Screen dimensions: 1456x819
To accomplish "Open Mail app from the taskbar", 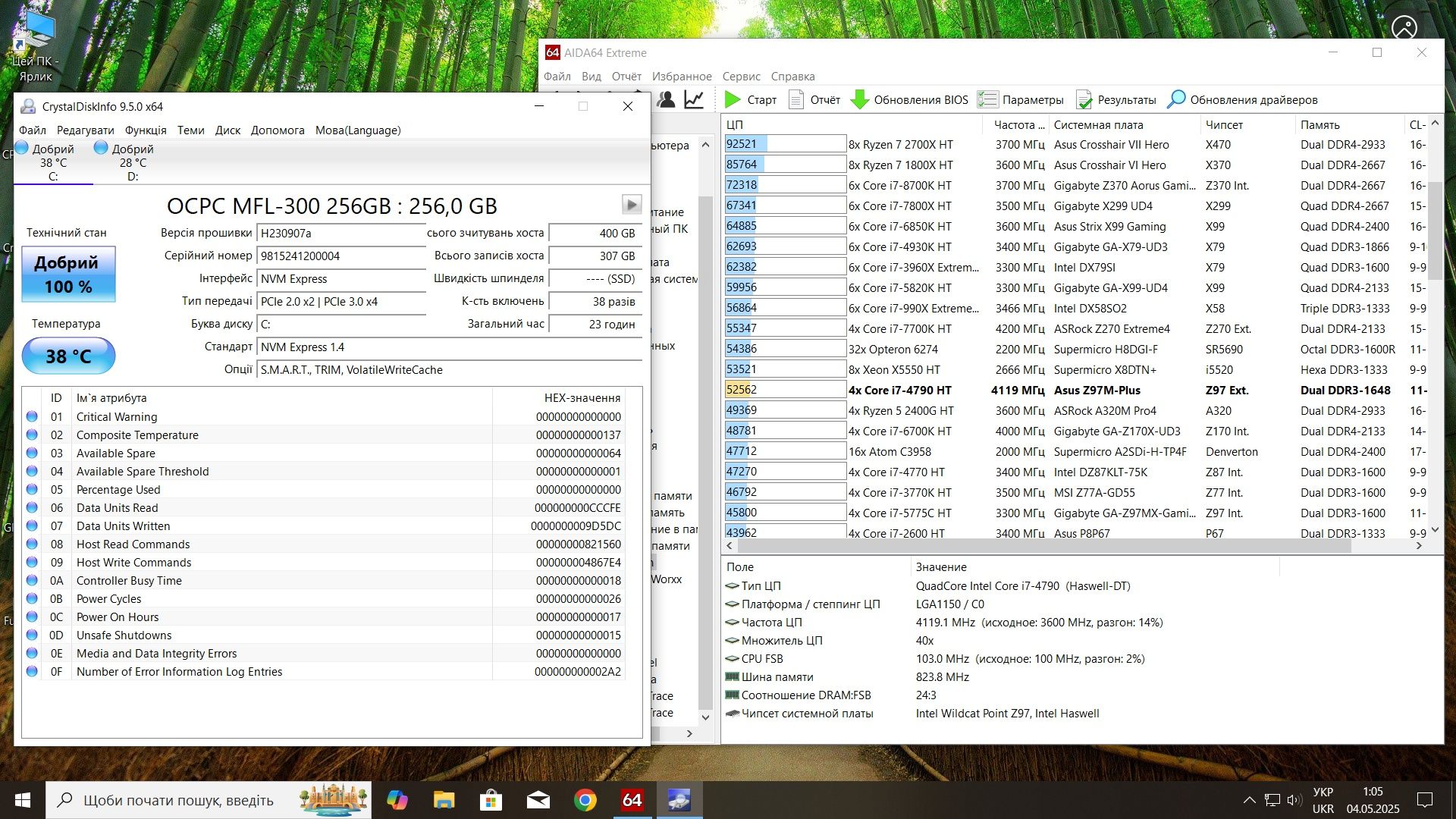I will 538,800.
